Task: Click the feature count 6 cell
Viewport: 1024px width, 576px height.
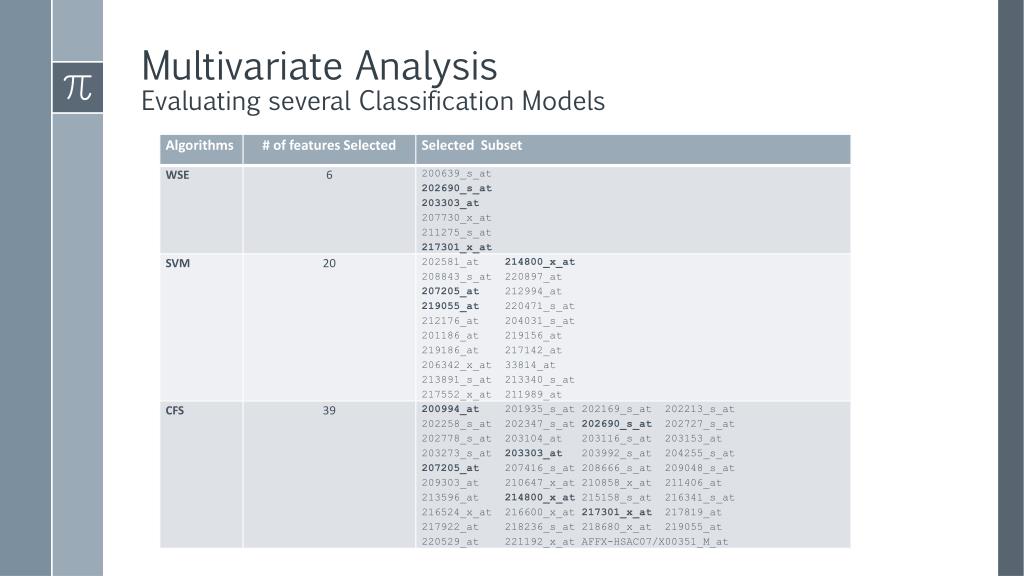Action: pyautogui.click(x=329, y=175)
